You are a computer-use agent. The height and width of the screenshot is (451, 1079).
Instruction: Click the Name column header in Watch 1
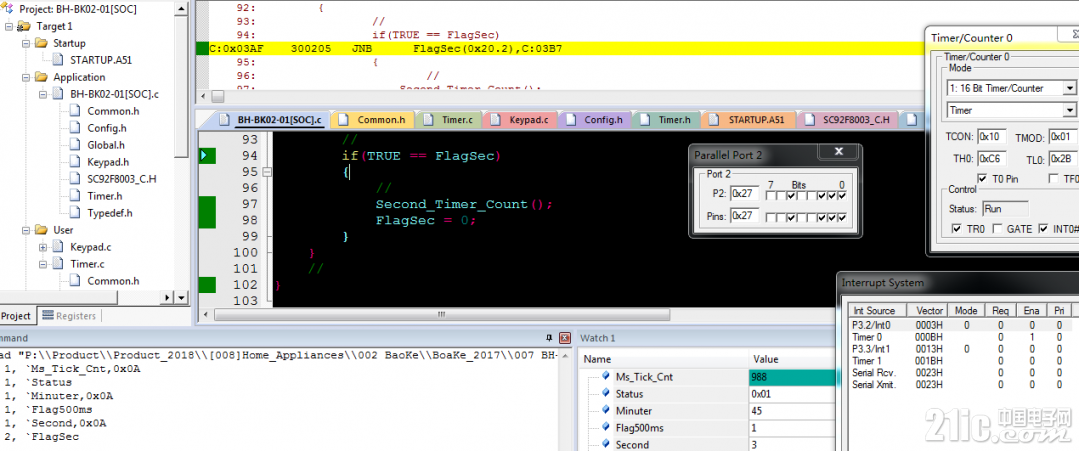click(x=663, y=359)
